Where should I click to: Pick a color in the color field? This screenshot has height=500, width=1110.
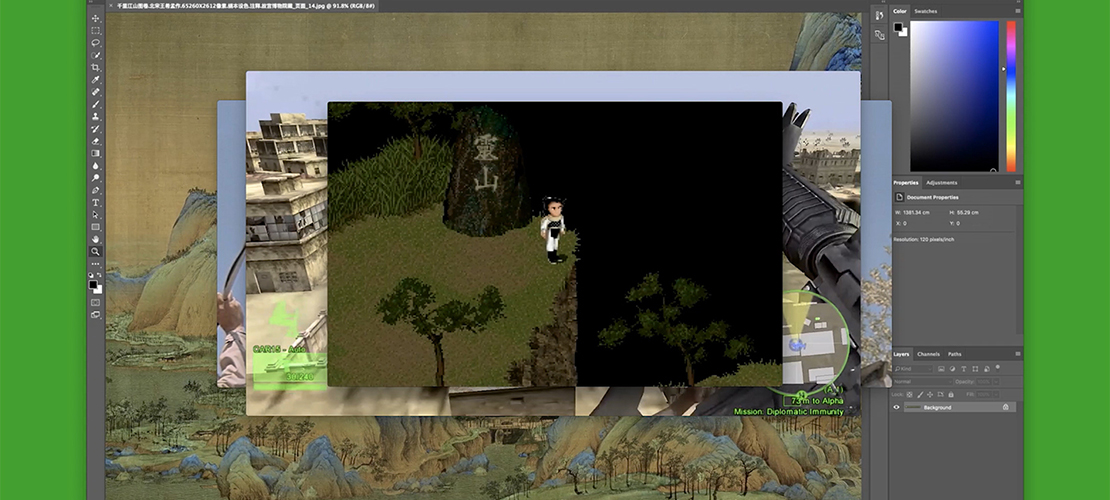tap(954, 96)
